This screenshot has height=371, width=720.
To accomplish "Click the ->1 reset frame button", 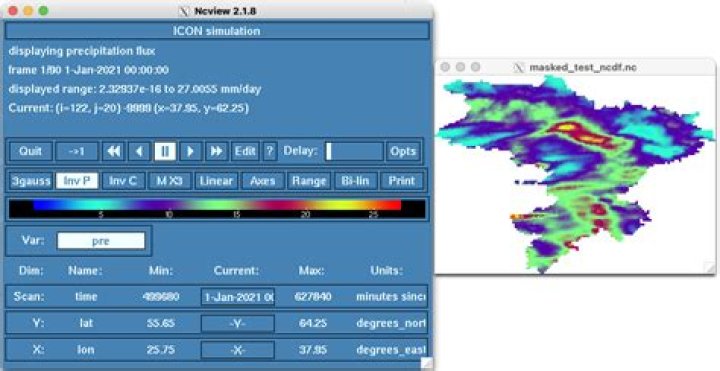I will point(77,152).
